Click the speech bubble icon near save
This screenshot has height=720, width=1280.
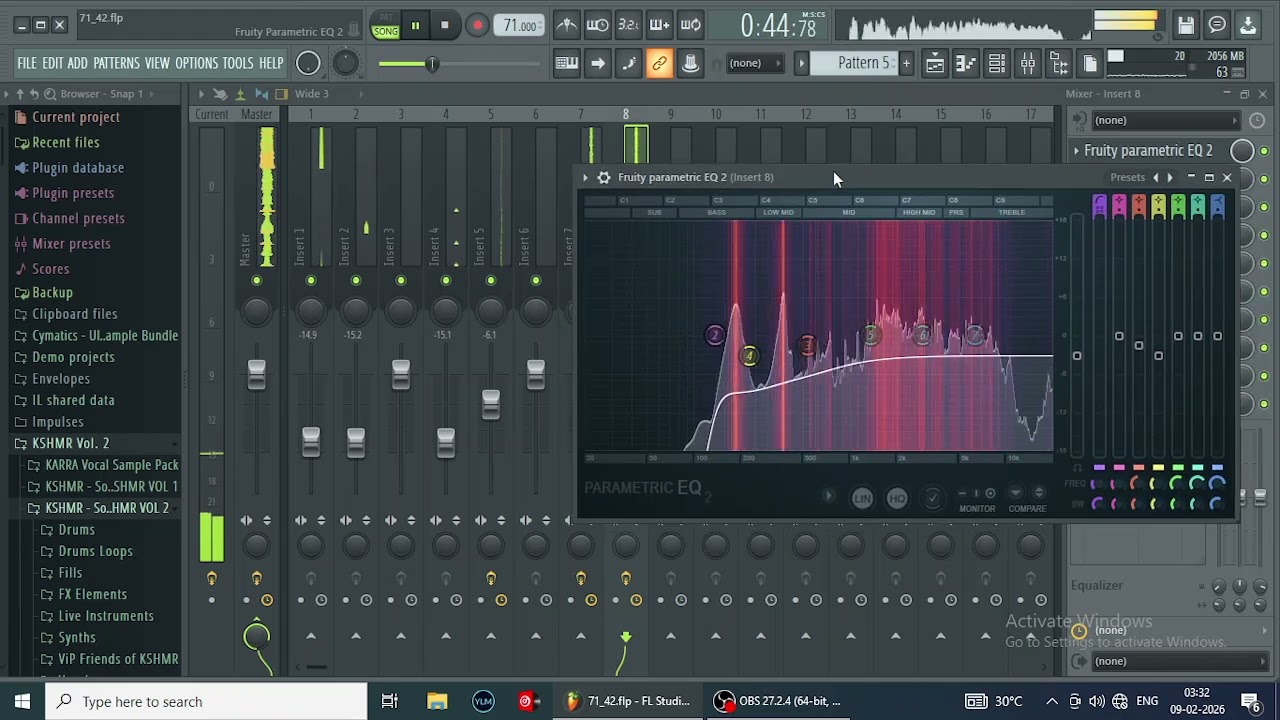(1217, 25)
